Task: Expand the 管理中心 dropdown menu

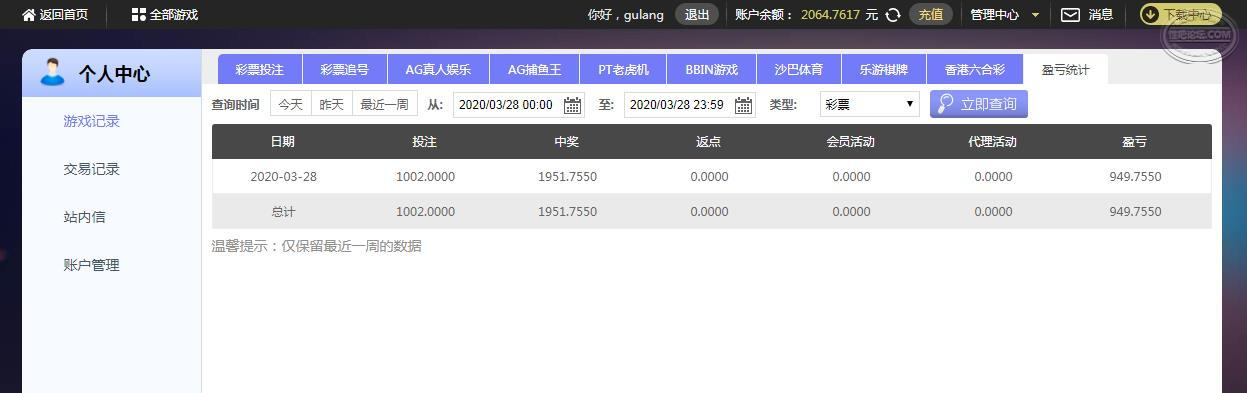Action: point(1004,15)
